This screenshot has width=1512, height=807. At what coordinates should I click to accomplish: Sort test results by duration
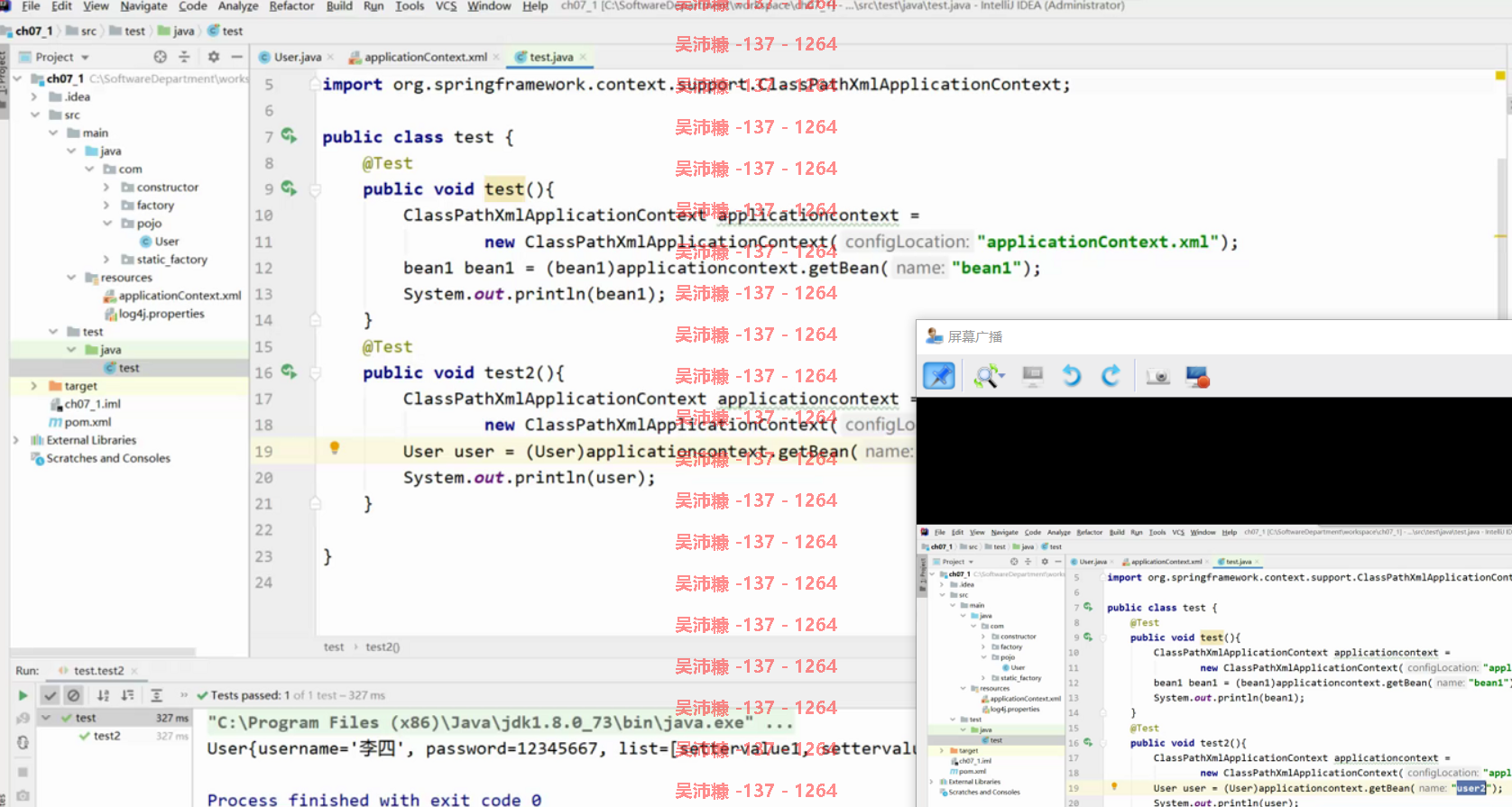[x=128, y=695]
